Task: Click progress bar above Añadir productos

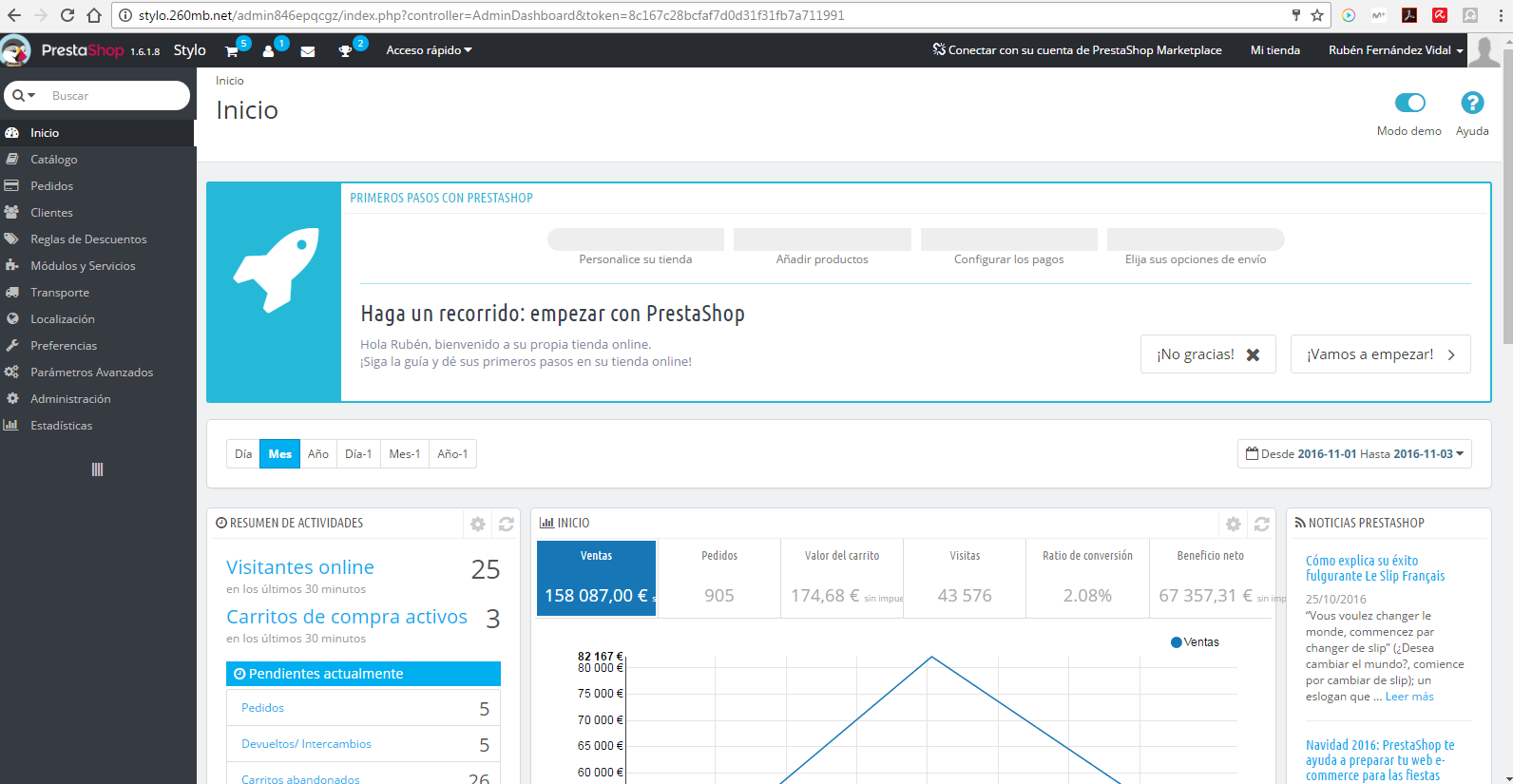Action: click(x=822, y=239)
